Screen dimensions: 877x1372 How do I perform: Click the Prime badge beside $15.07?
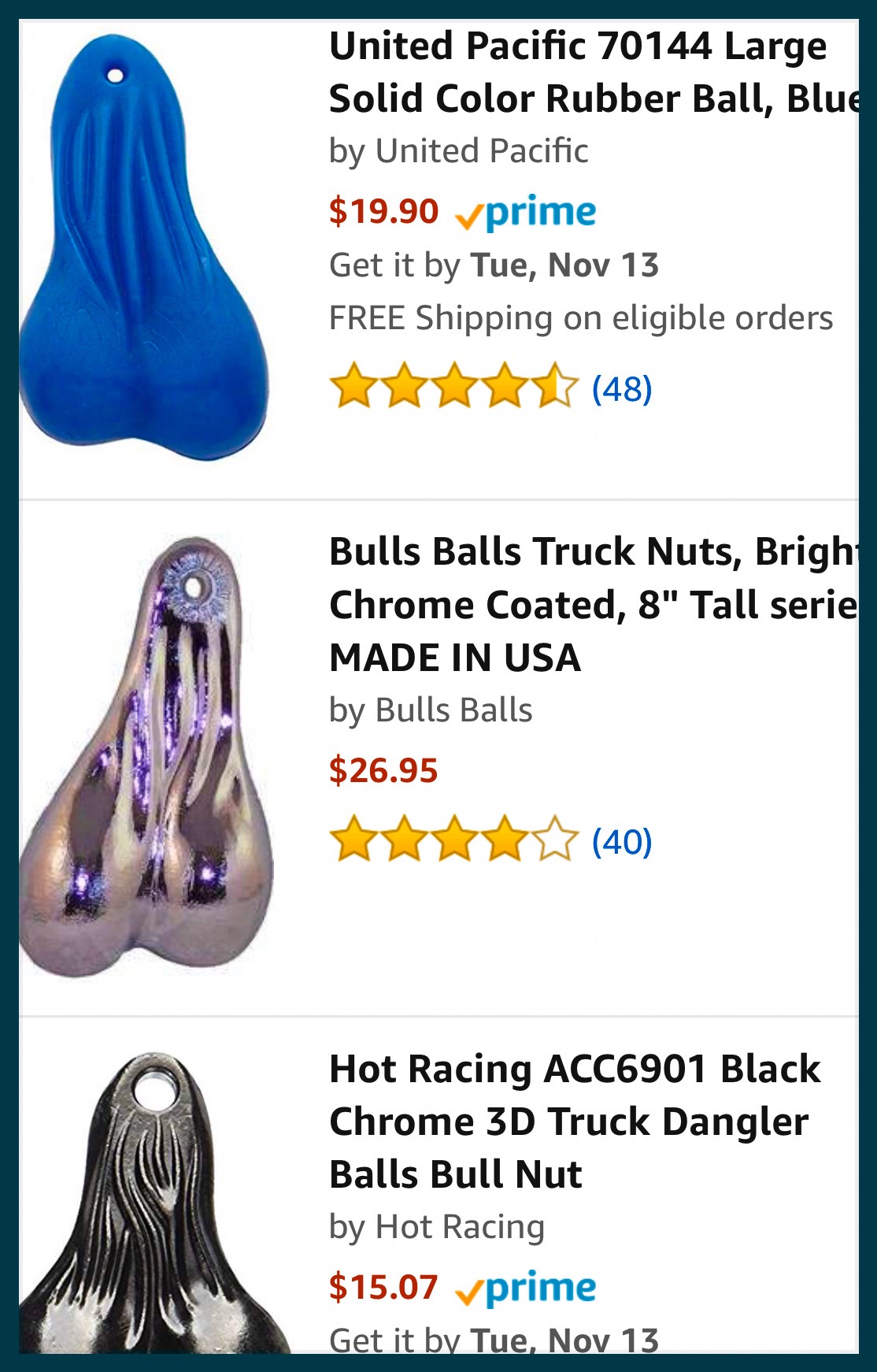525,1289
